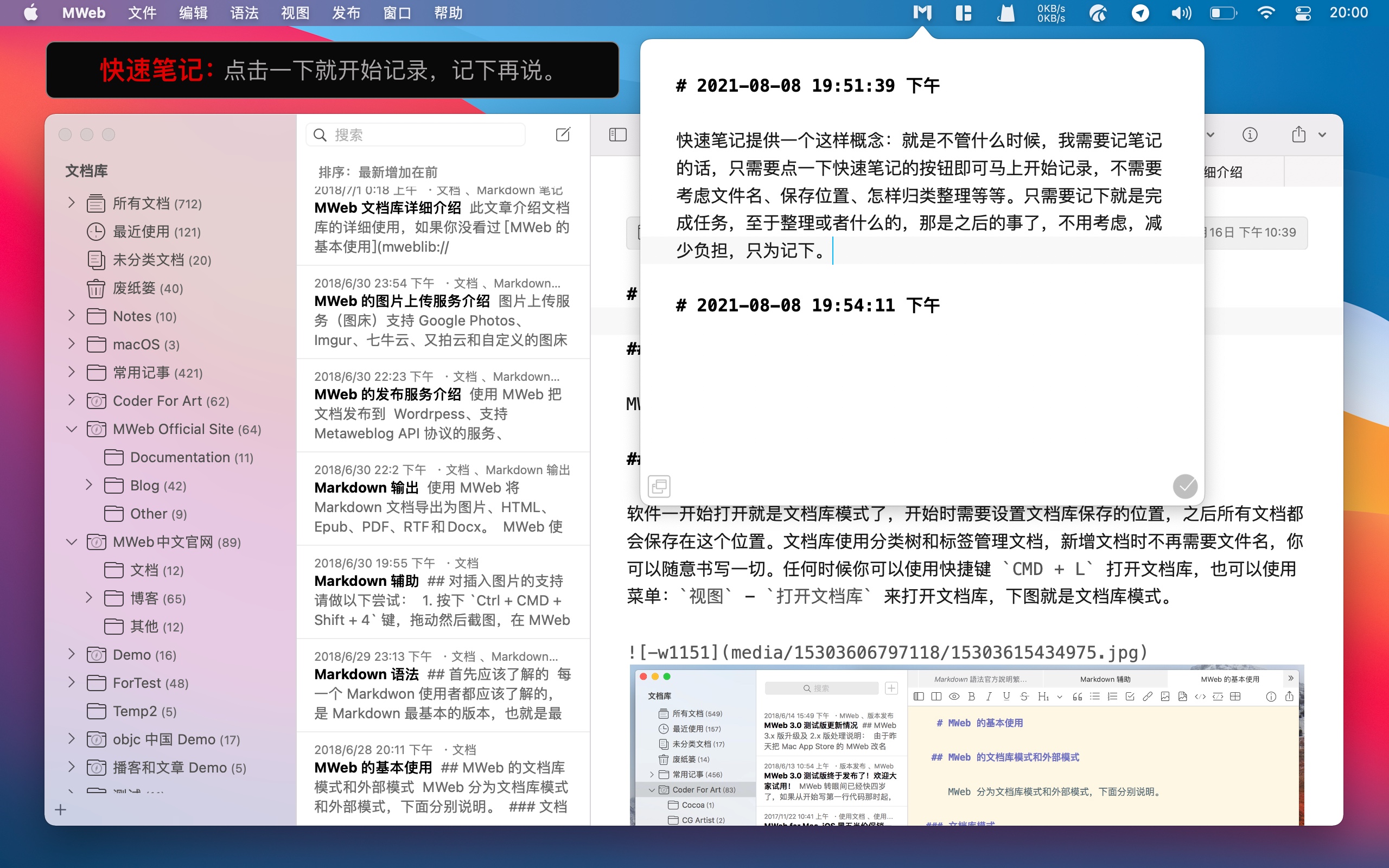Expand the 常用记事 folder

72,373
